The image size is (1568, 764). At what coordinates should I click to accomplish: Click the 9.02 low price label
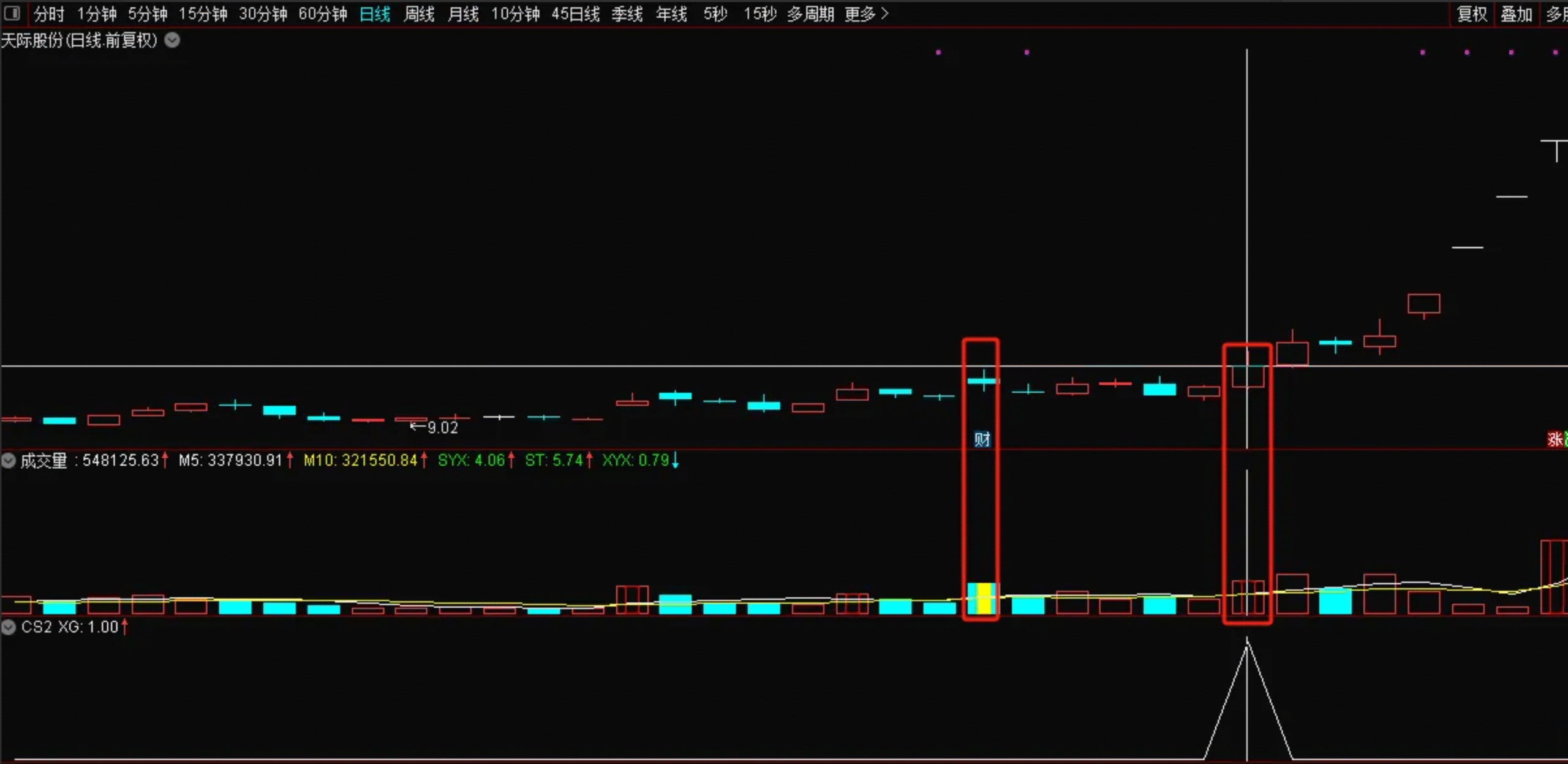[442, 428]
